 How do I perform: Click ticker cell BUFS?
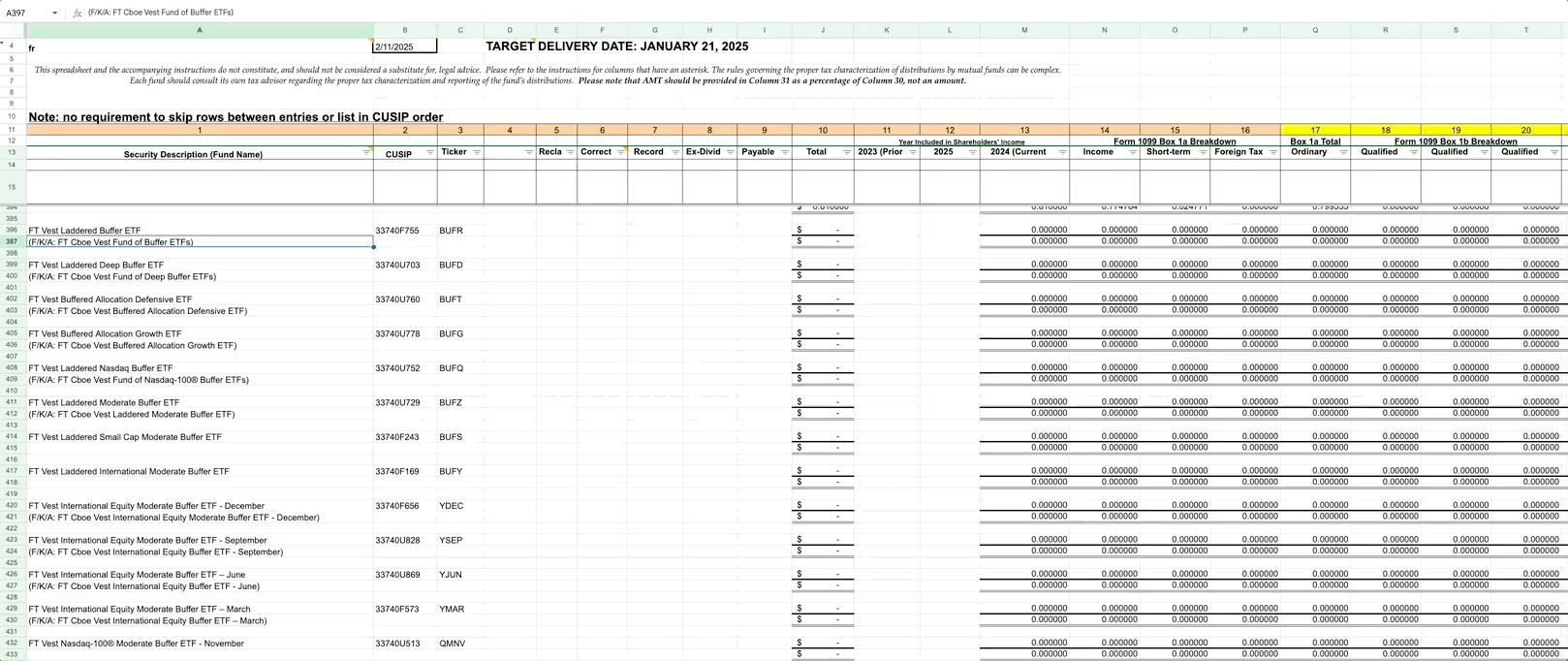(460, 437)
